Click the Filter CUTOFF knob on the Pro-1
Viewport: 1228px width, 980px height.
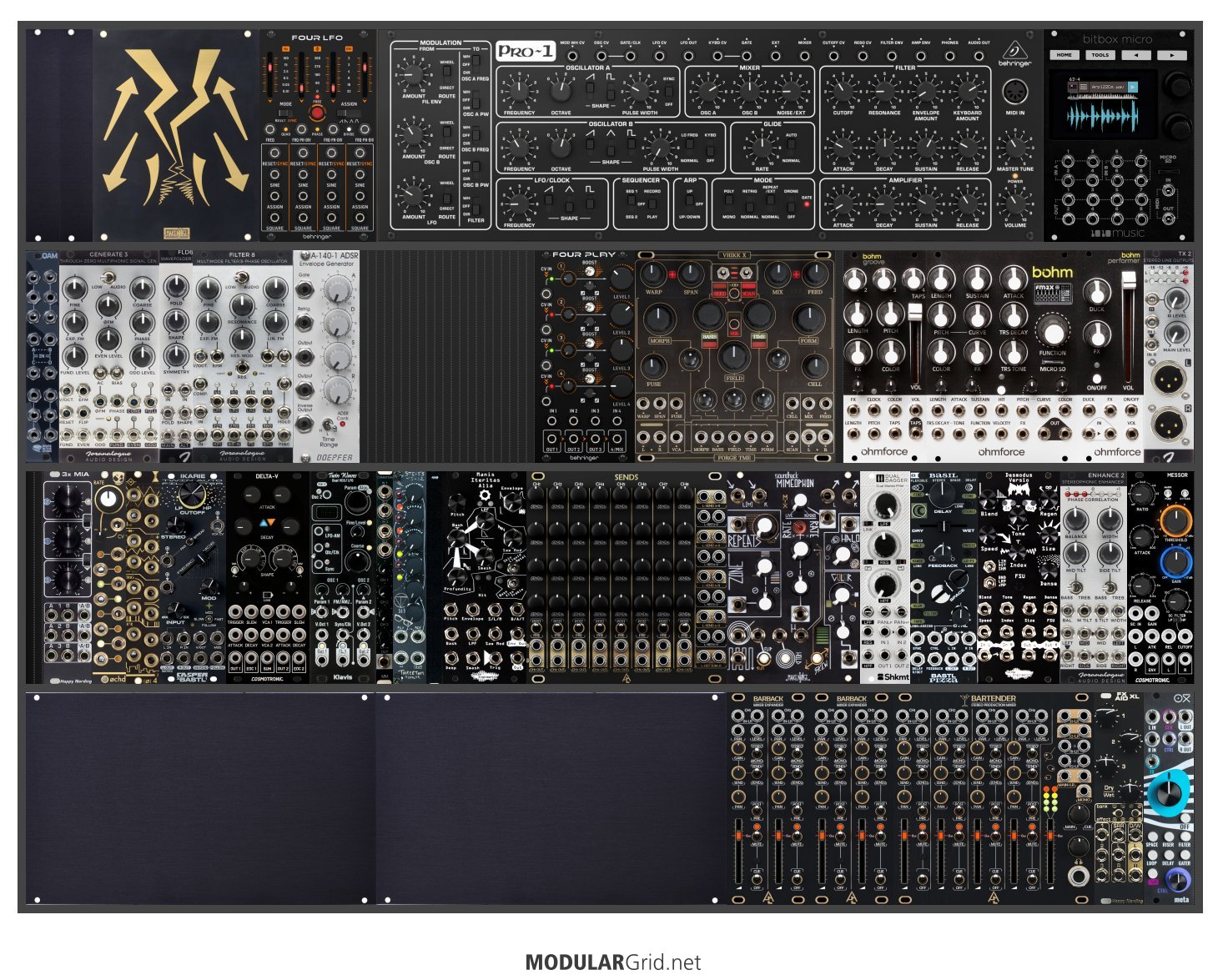[843, 90]
